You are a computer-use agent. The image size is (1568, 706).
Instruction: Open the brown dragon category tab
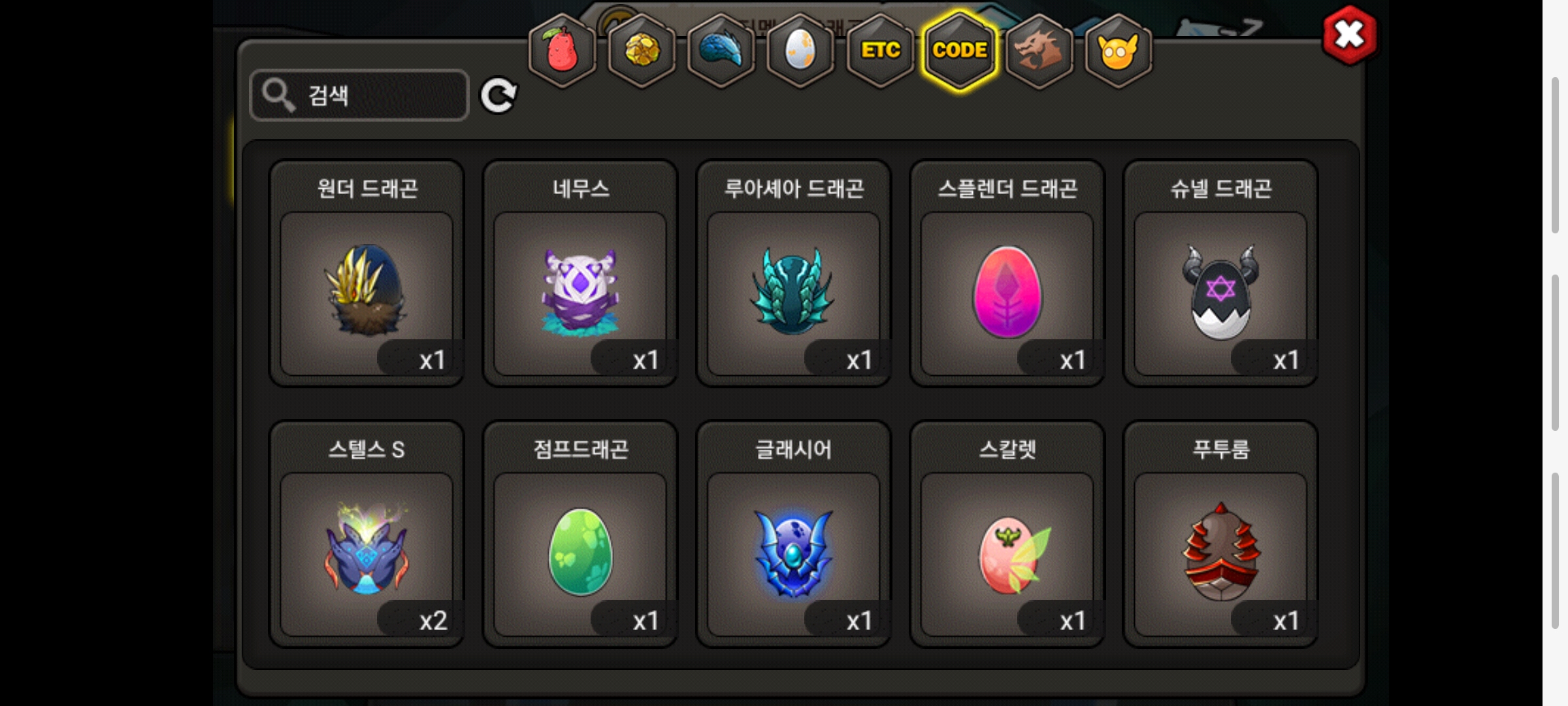(1039, 50)
